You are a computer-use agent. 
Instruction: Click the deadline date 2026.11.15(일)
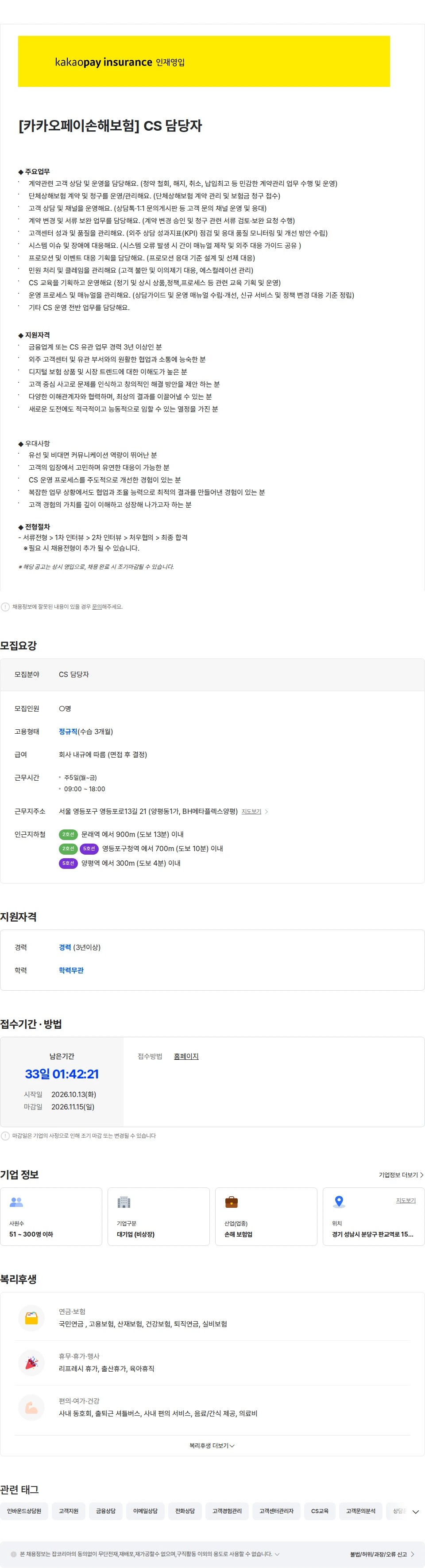pyautogui.click(x=73, y=1107)
